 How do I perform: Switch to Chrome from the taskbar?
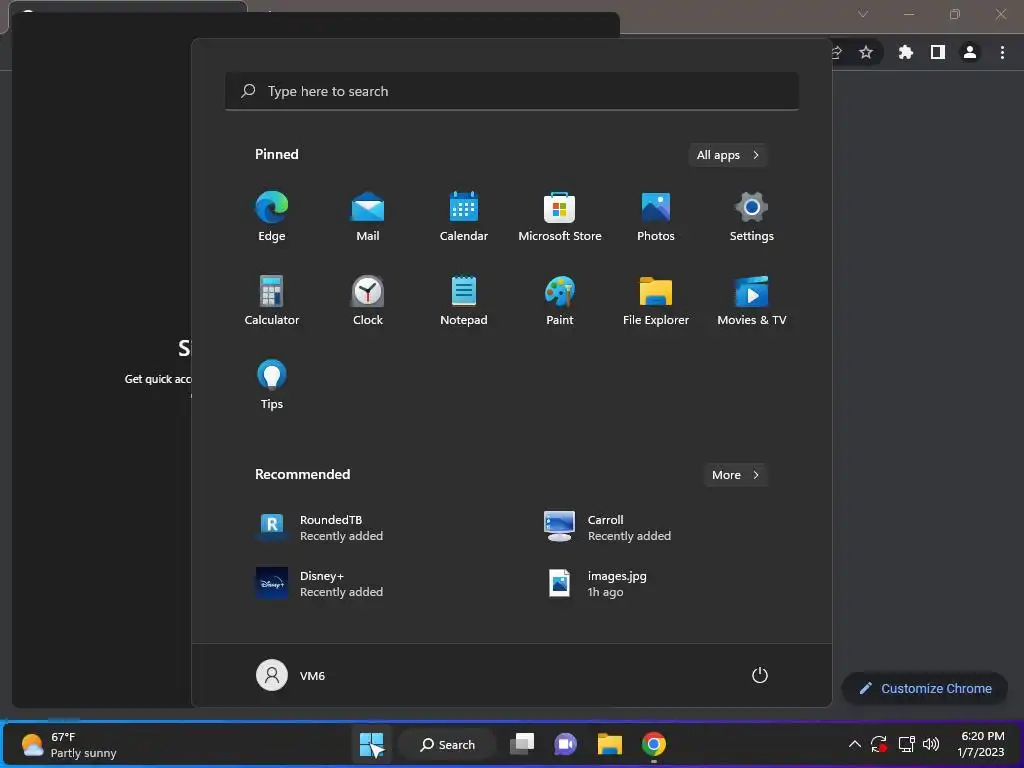pos(654,744)
